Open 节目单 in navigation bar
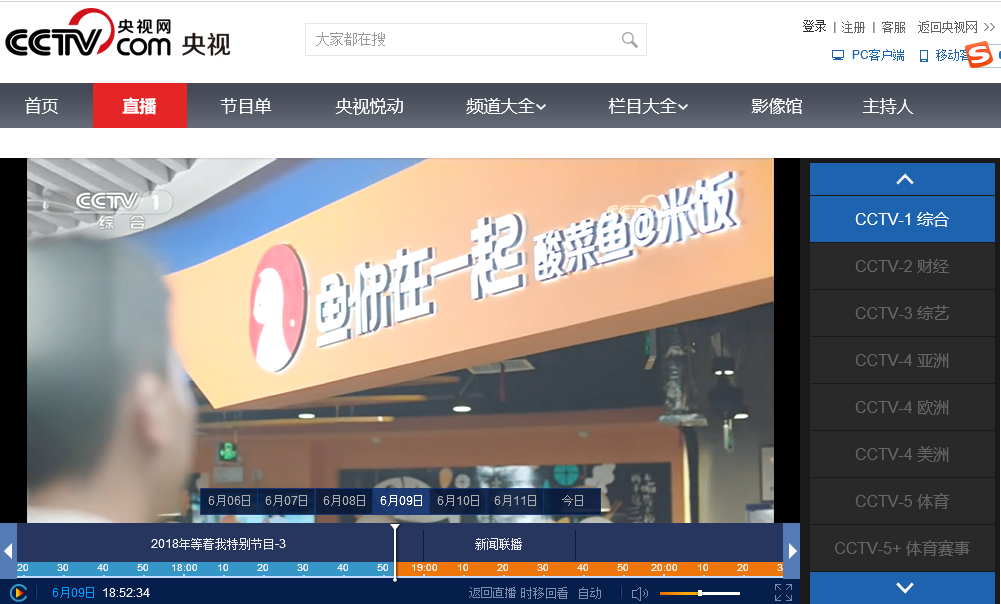This screenshot has width=1001, height=604. click(x=246, y=105)
